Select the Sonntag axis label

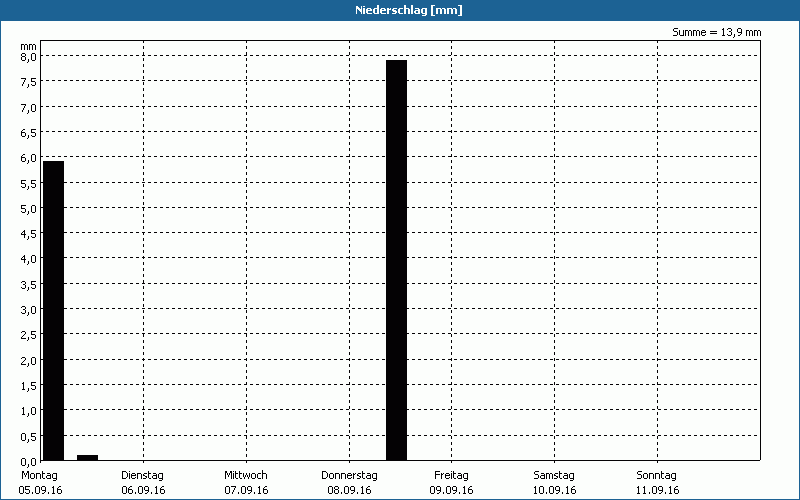[x=657, y=476]
